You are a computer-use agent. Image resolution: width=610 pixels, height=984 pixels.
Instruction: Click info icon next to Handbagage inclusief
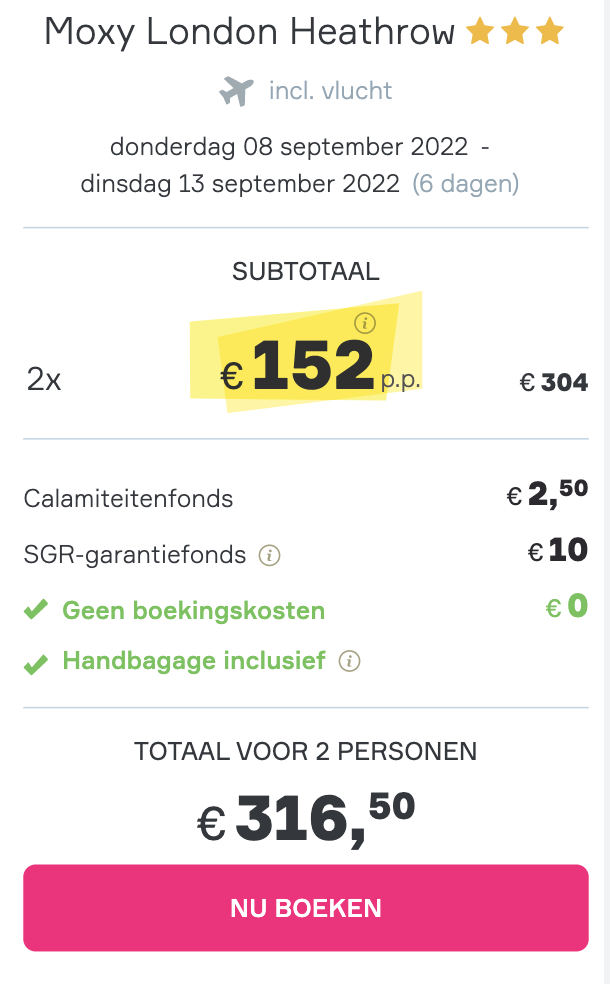click(x=350, y=661)
